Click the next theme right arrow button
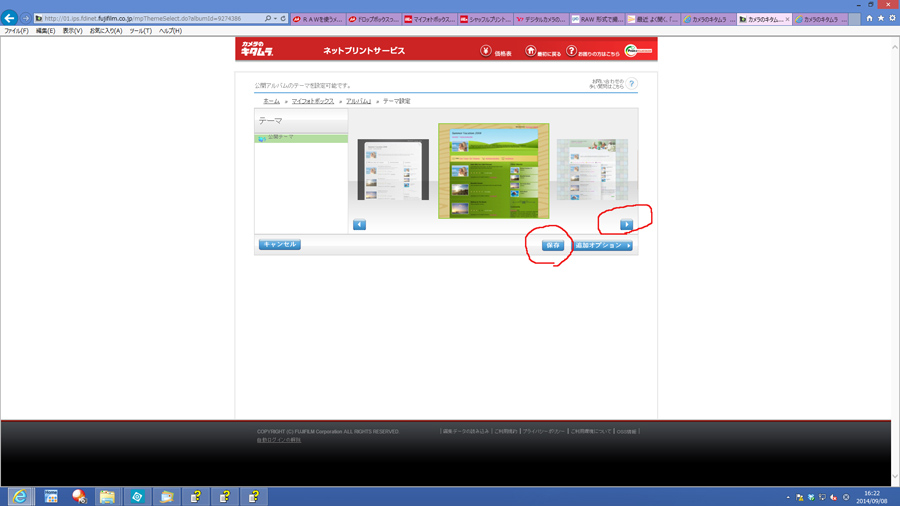900x506 pixels. pos(626,225)
